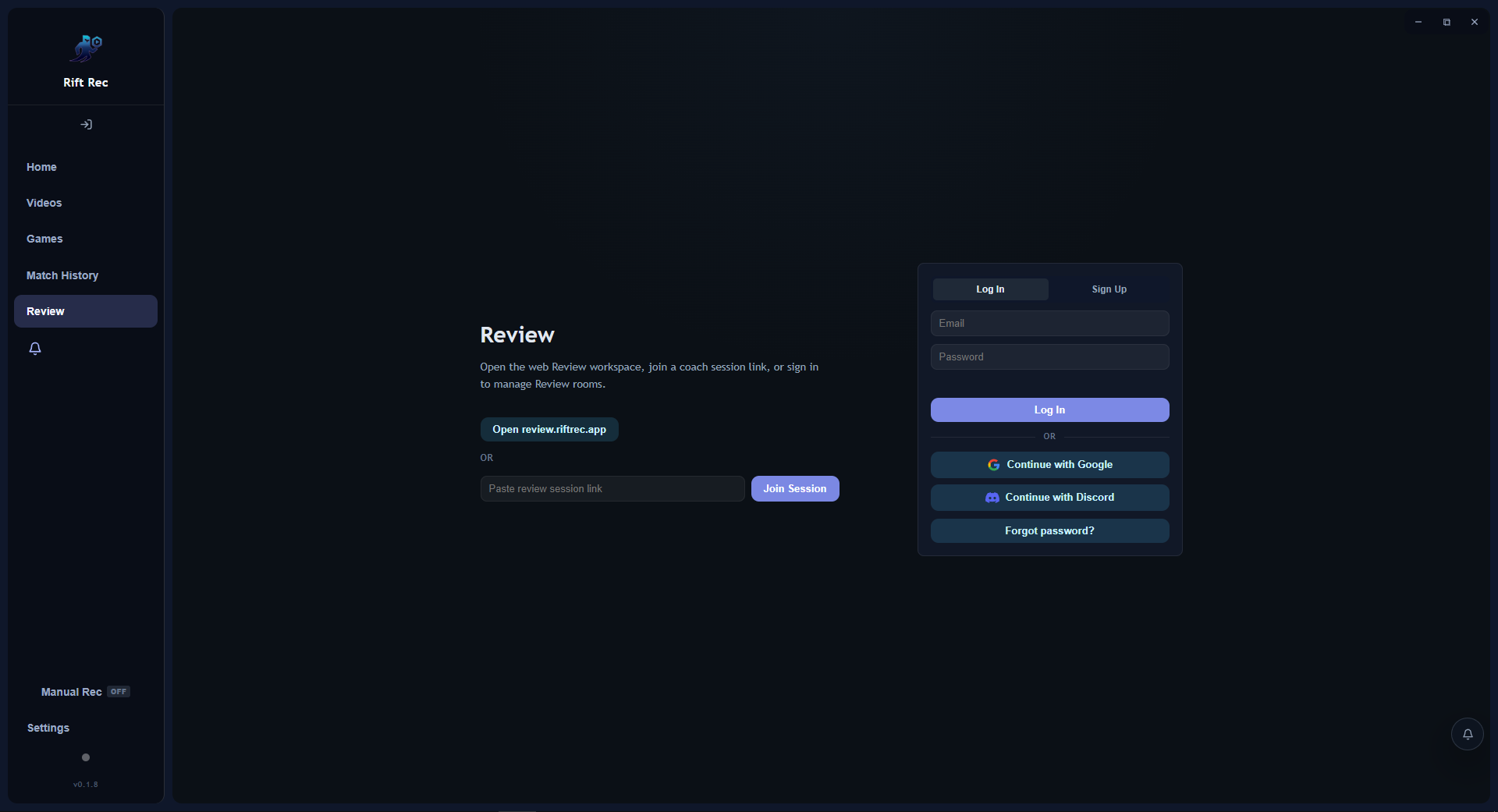Focus the Email input field
Viewport: 1498px width, 812px height.
[1049, 324]
